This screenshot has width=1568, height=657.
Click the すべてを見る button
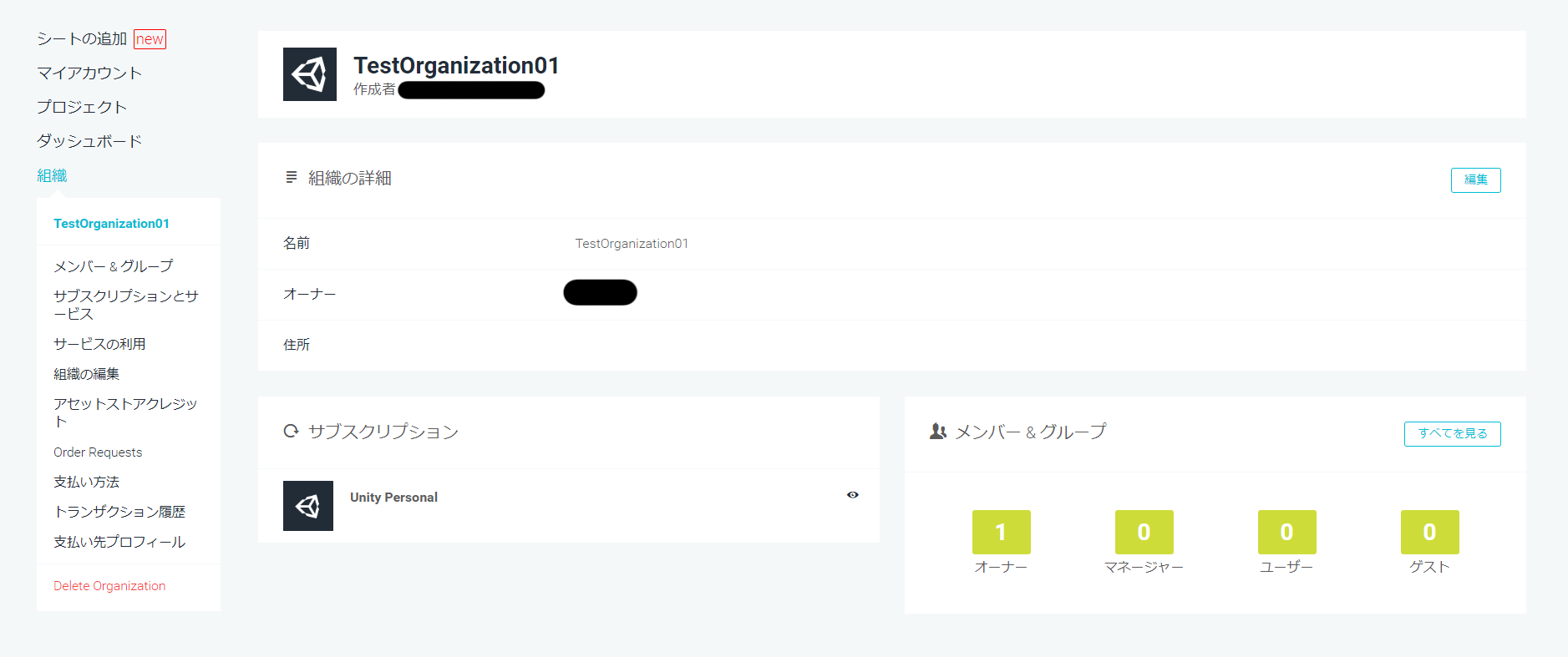tap(1452, 434)
